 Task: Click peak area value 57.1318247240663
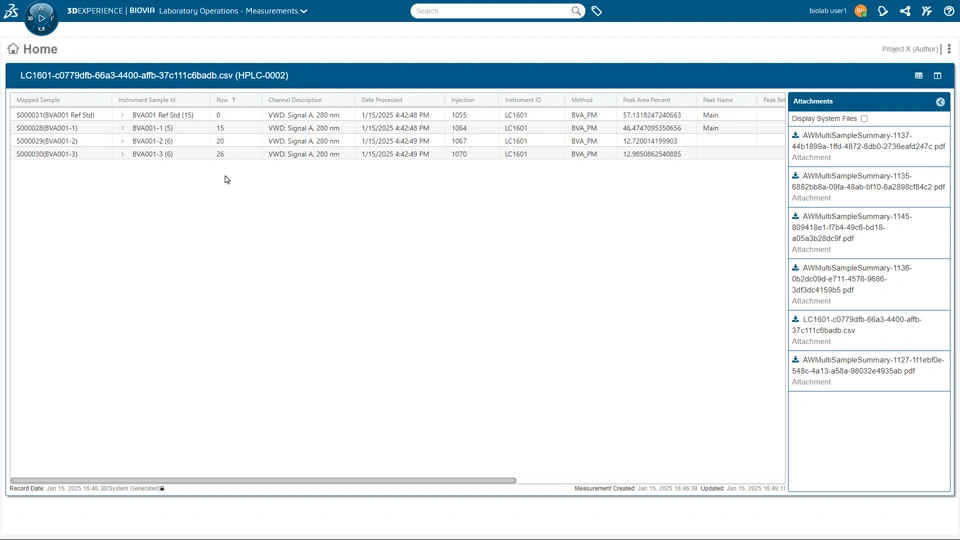[652, 115]
